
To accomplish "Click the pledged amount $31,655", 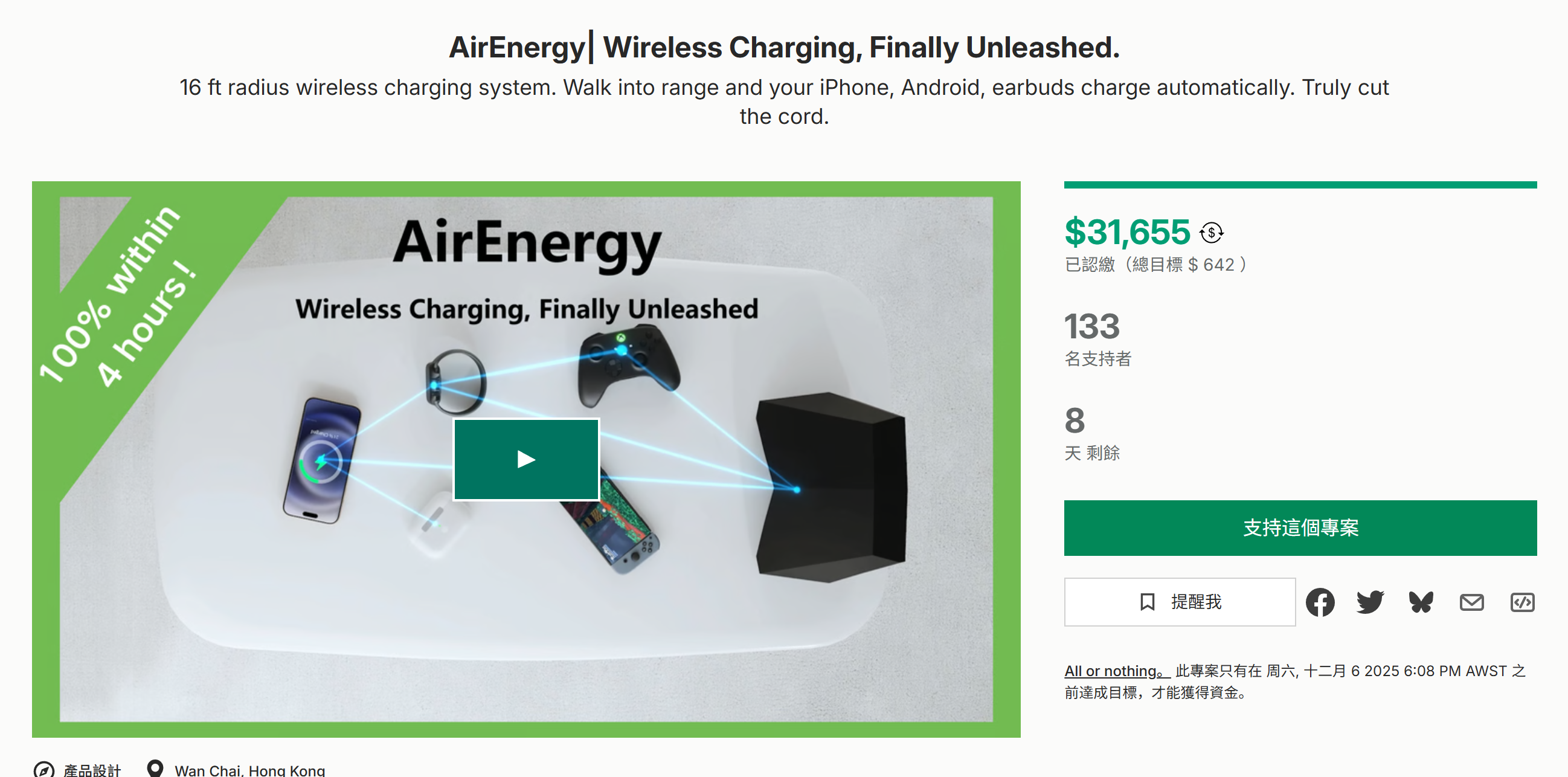I will (1126, 232).
